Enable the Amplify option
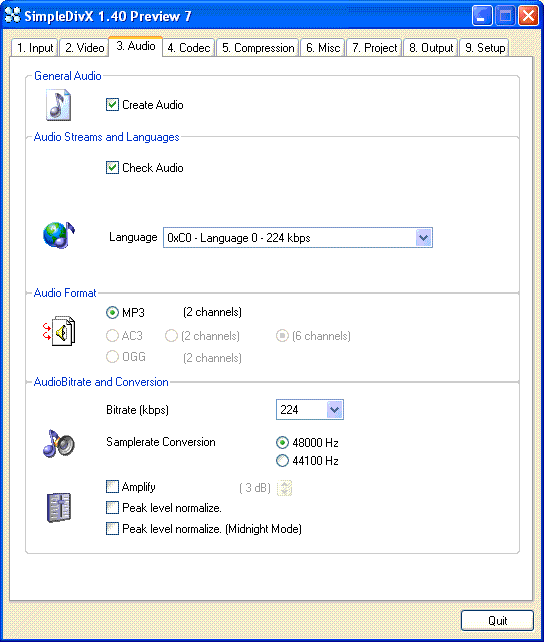The height and width of the screenshot is (642, 544). (x=112, y=487)
